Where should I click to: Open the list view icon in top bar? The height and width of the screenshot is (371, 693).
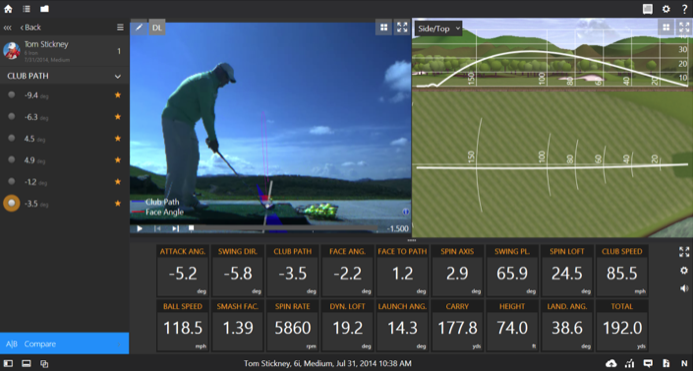pyautogui.click(x=27, y=9)
